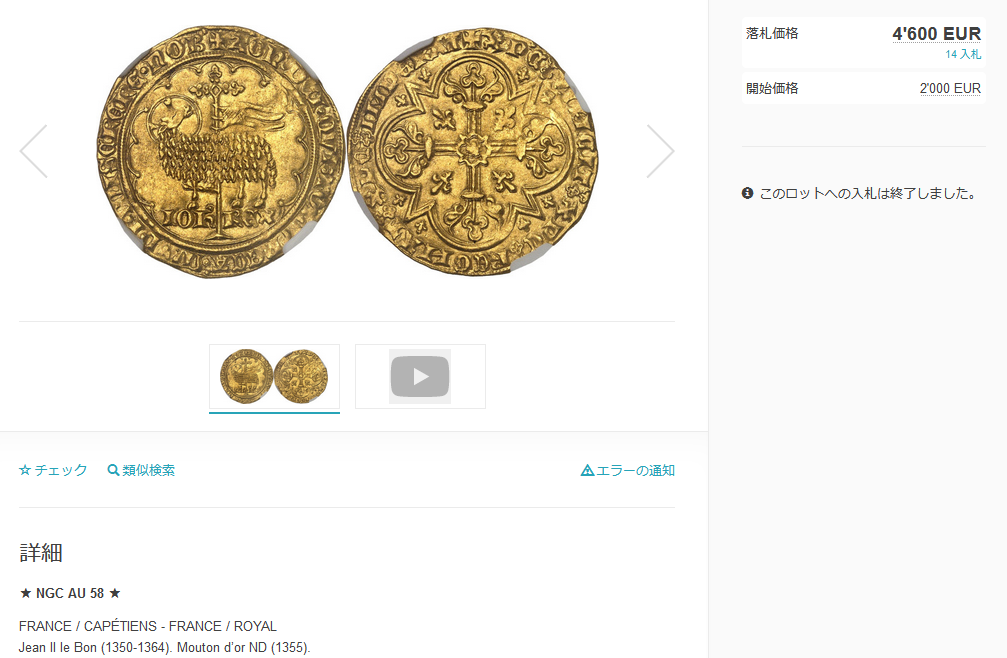Select the coin photo thumbnail
The image size is (1007, 658).
point(274,377)
